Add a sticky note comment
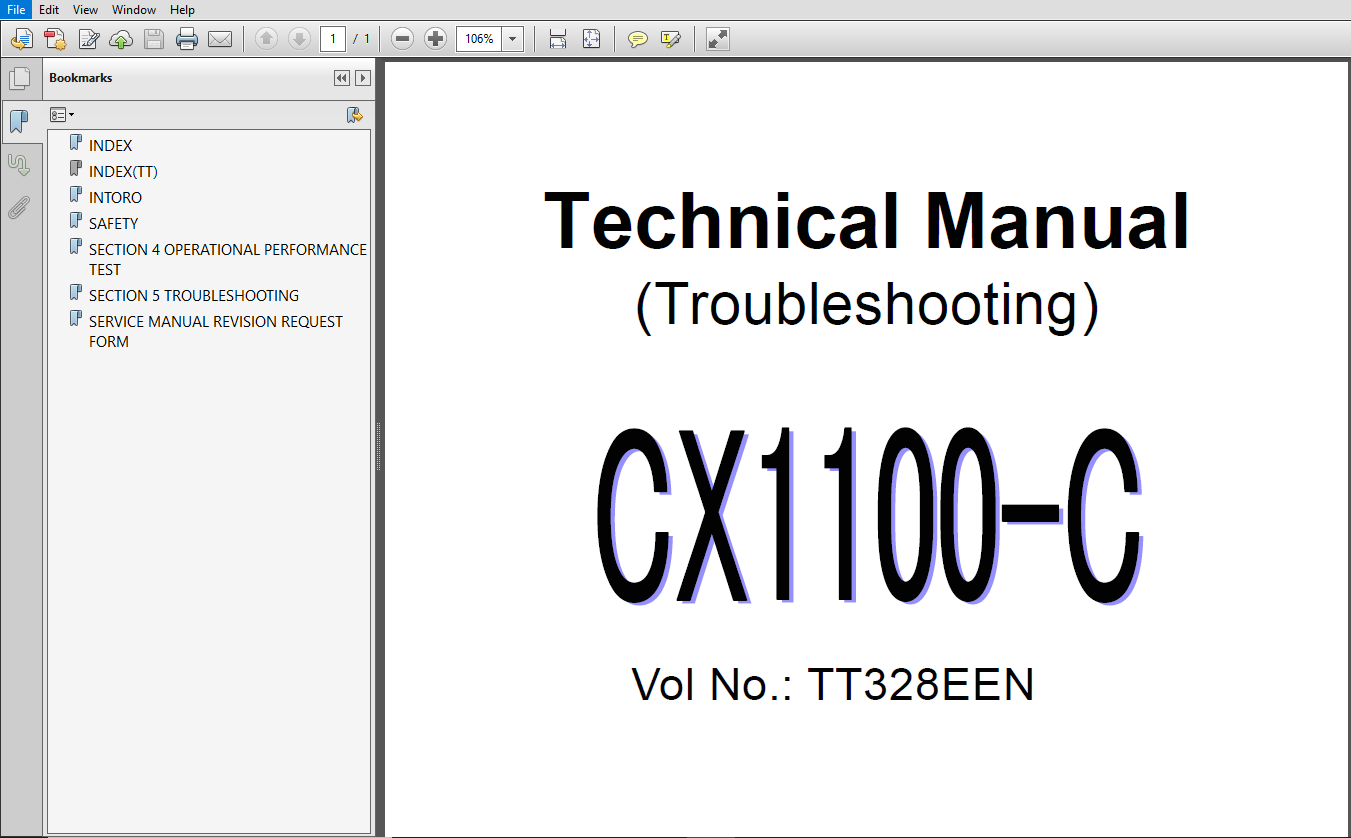 tap(637, 39)
